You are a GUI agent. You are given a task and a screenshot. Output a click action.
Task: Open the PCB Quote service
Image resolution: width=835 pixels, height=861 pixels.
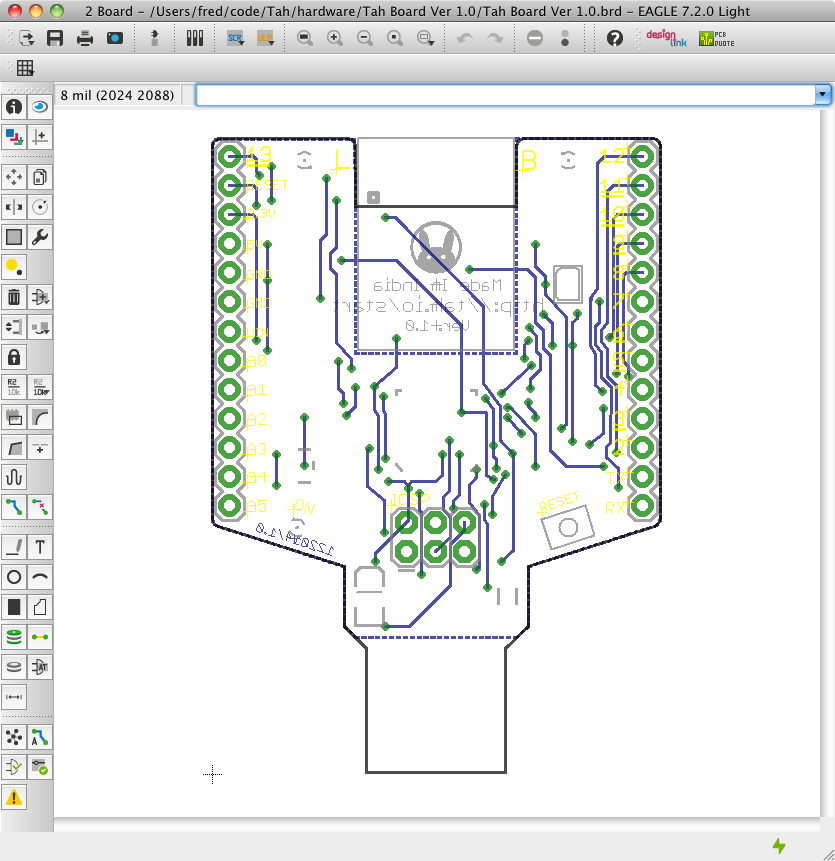coord(716,38)
